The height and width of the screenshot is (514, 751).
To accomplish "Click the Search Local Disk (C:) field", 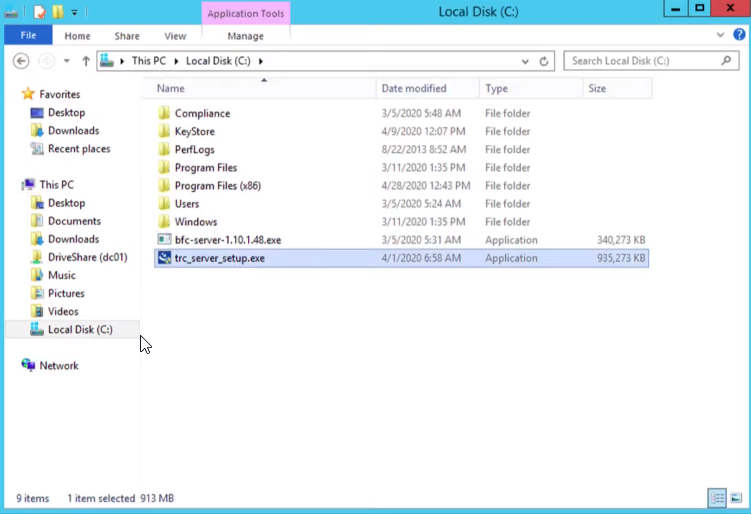I will [644, 61].
